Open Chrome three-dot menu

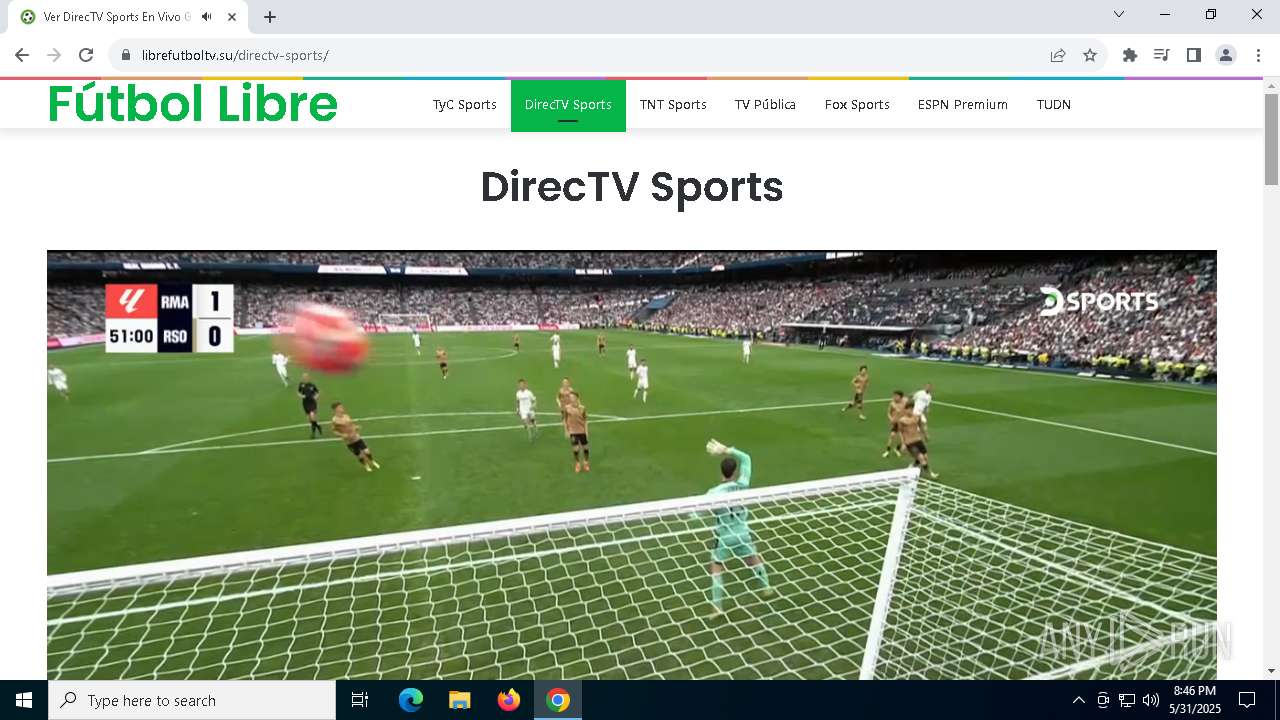(x=1258, y=55)
